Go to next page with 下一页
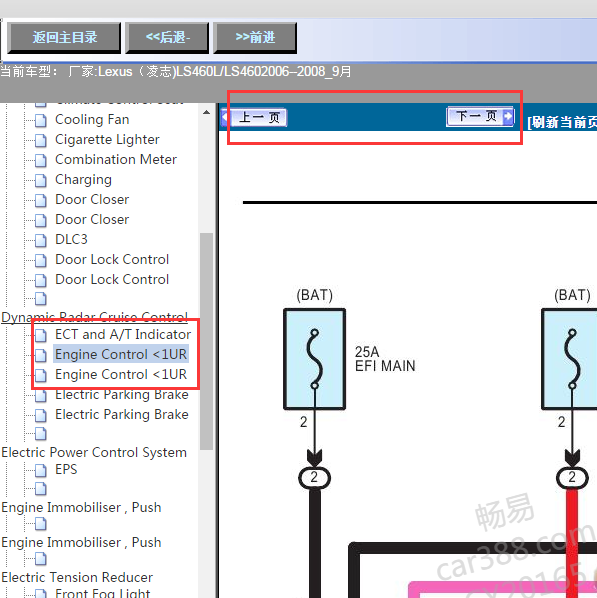Image resolution: width=597 pixels, height=598 pixels. click(x=480, y=116)
